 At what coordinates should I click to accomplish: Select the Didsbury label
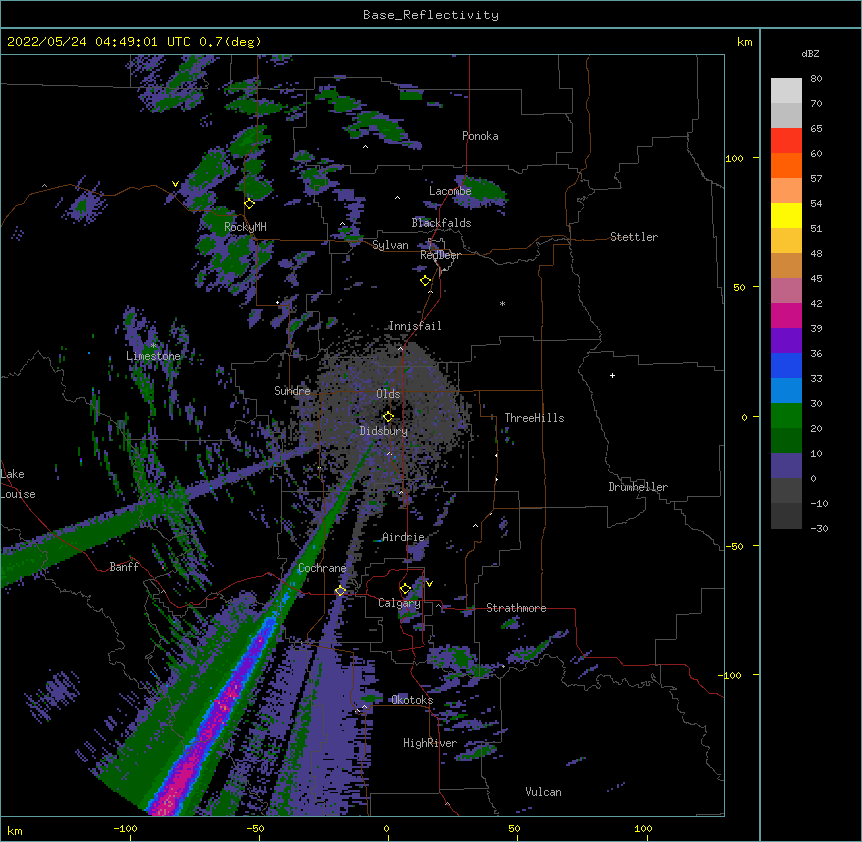[x=384, y=431]
